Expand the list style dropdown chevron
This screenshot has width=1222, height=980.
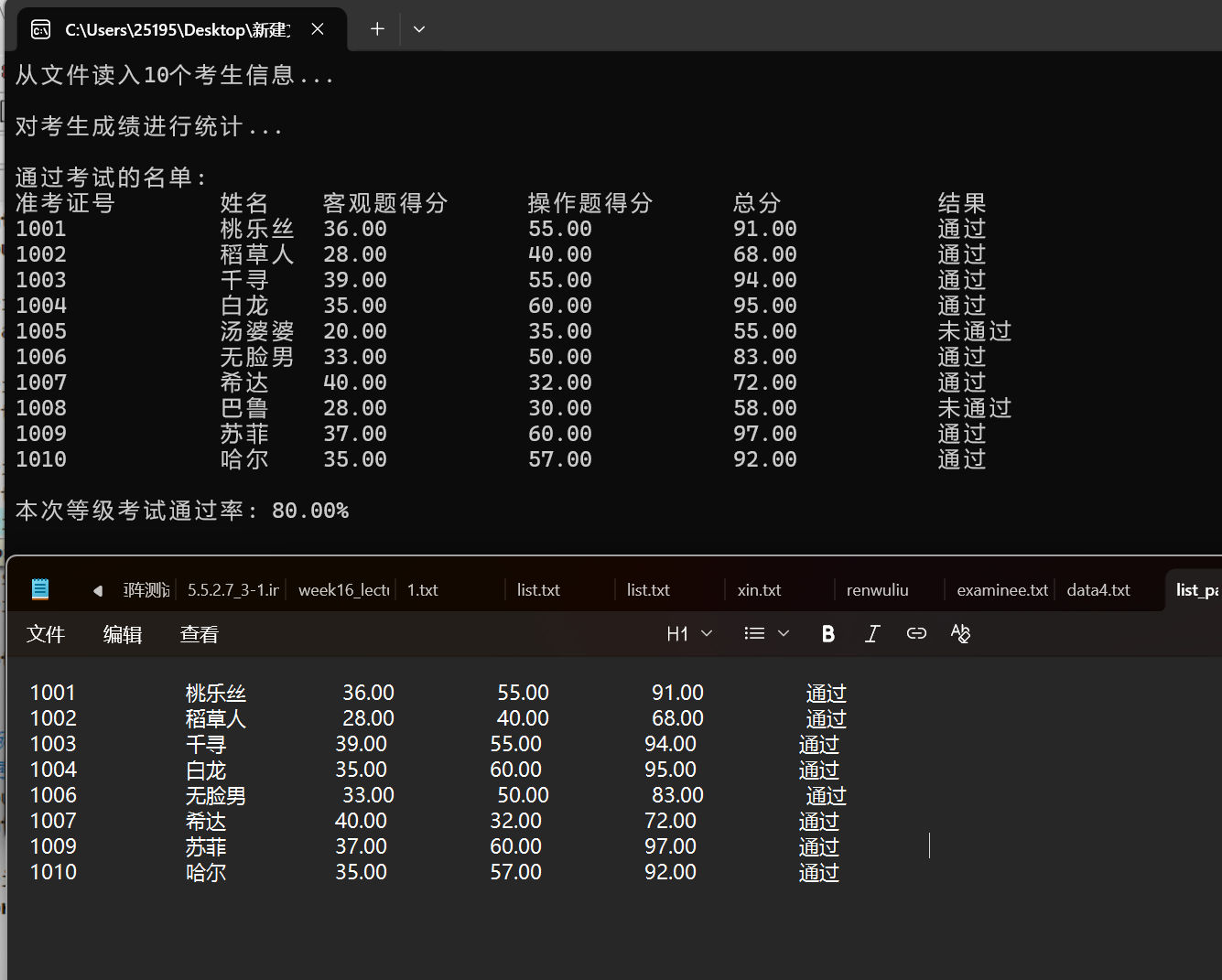point(784,633)
